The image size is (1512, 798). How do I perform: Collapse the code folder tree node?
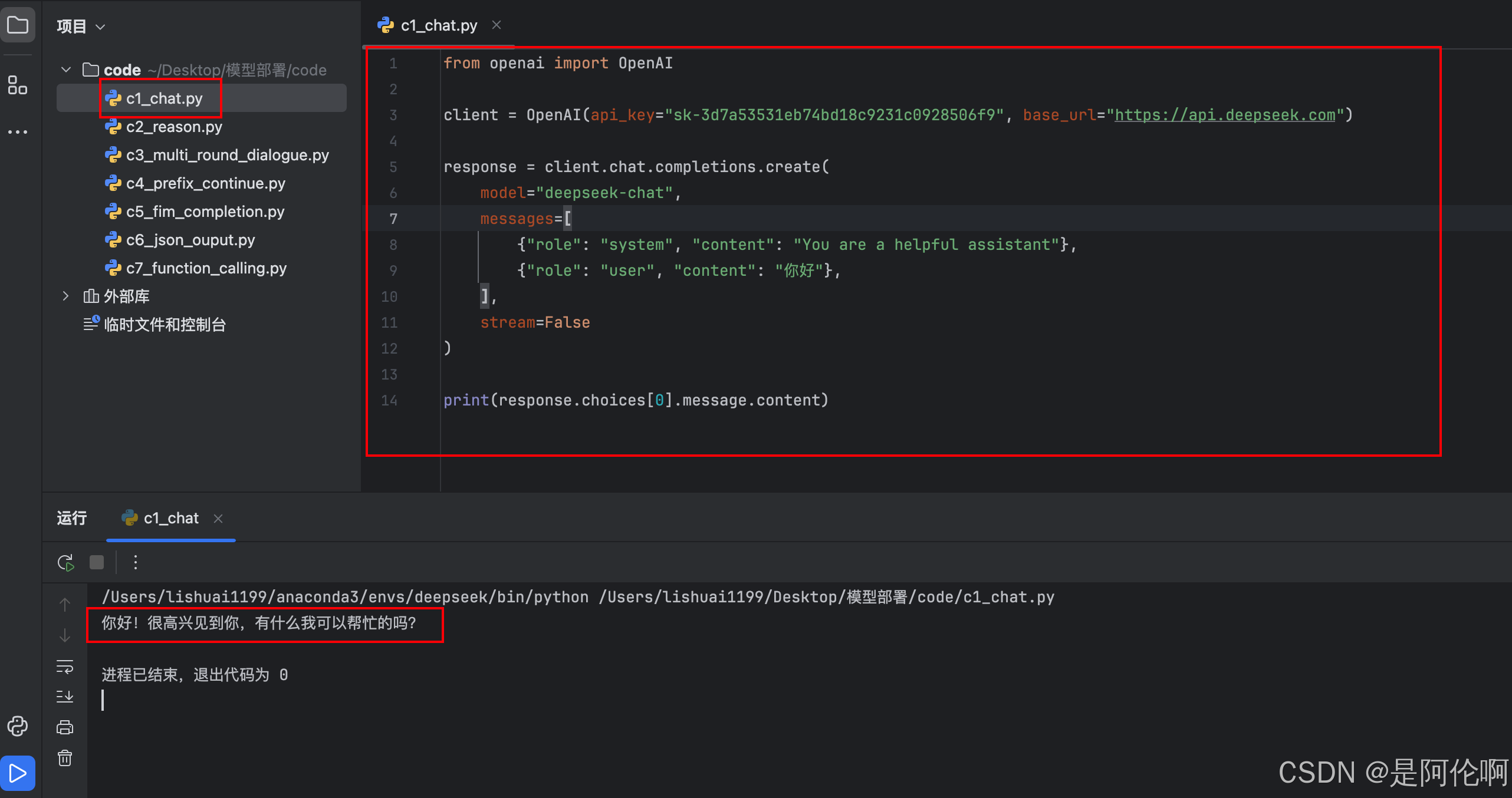point(66,70)
